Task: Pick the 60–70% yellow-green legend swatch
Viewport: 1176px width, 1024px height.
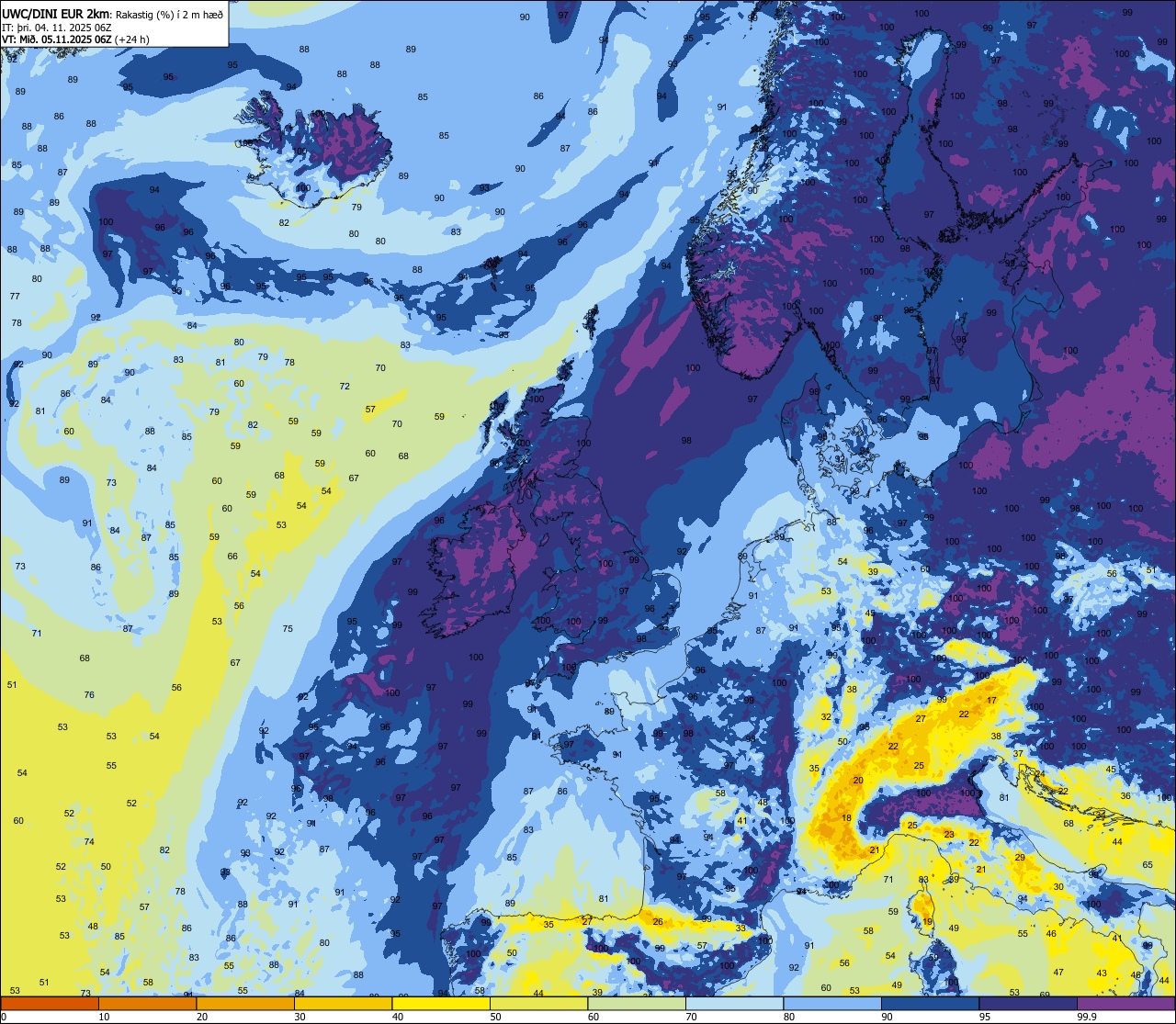Action: (637, 1003)
